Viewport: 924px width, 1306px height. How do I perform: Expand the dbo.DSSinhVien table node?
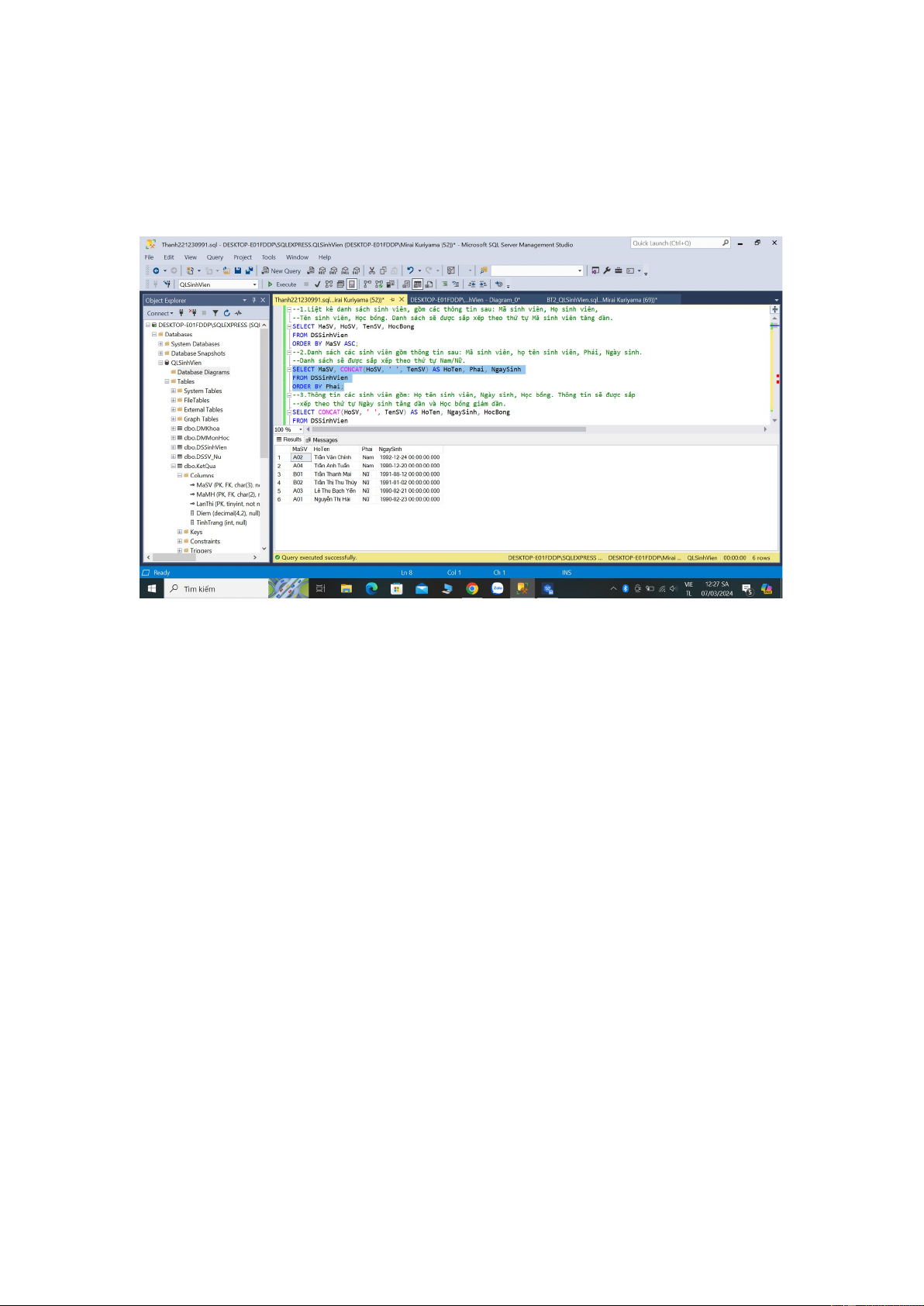174,447
